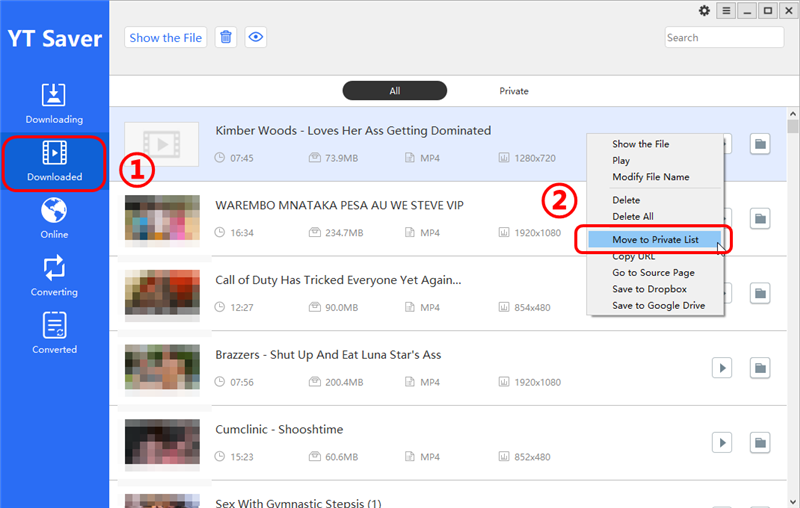Open the Online browser section

point(54,218)
